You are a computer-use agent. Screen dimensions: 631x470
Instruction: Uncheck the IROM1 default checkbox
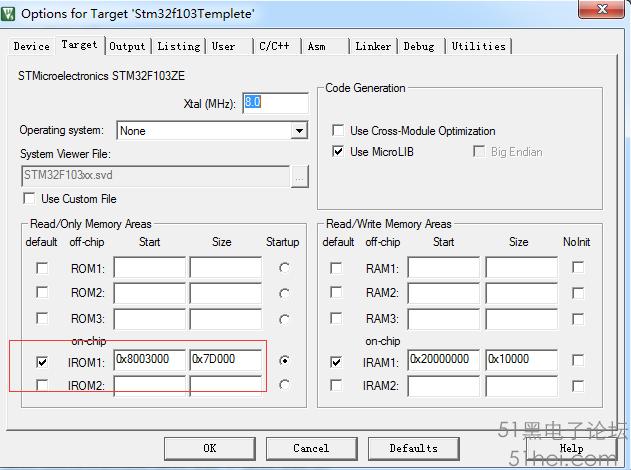[42, 362]
